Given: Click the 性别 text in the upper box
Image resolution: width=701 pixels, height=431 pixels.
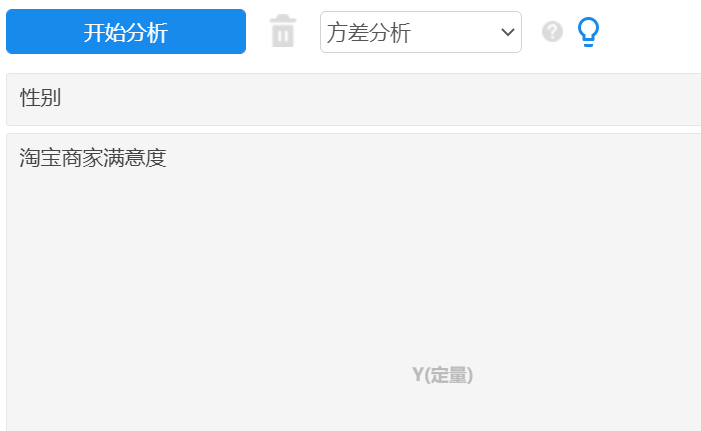Looking at the screenshot, I should pos(40,97).
